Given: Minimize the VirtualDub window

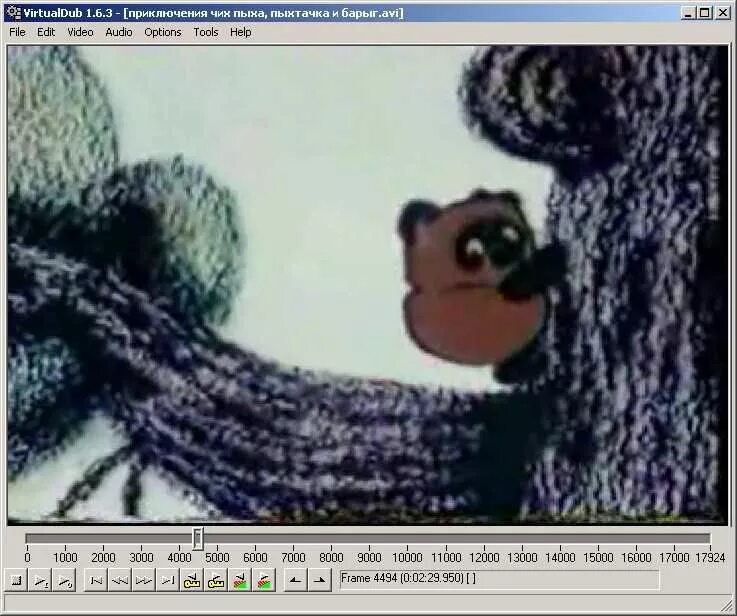Looking at the screenshot, I should 688,13.
